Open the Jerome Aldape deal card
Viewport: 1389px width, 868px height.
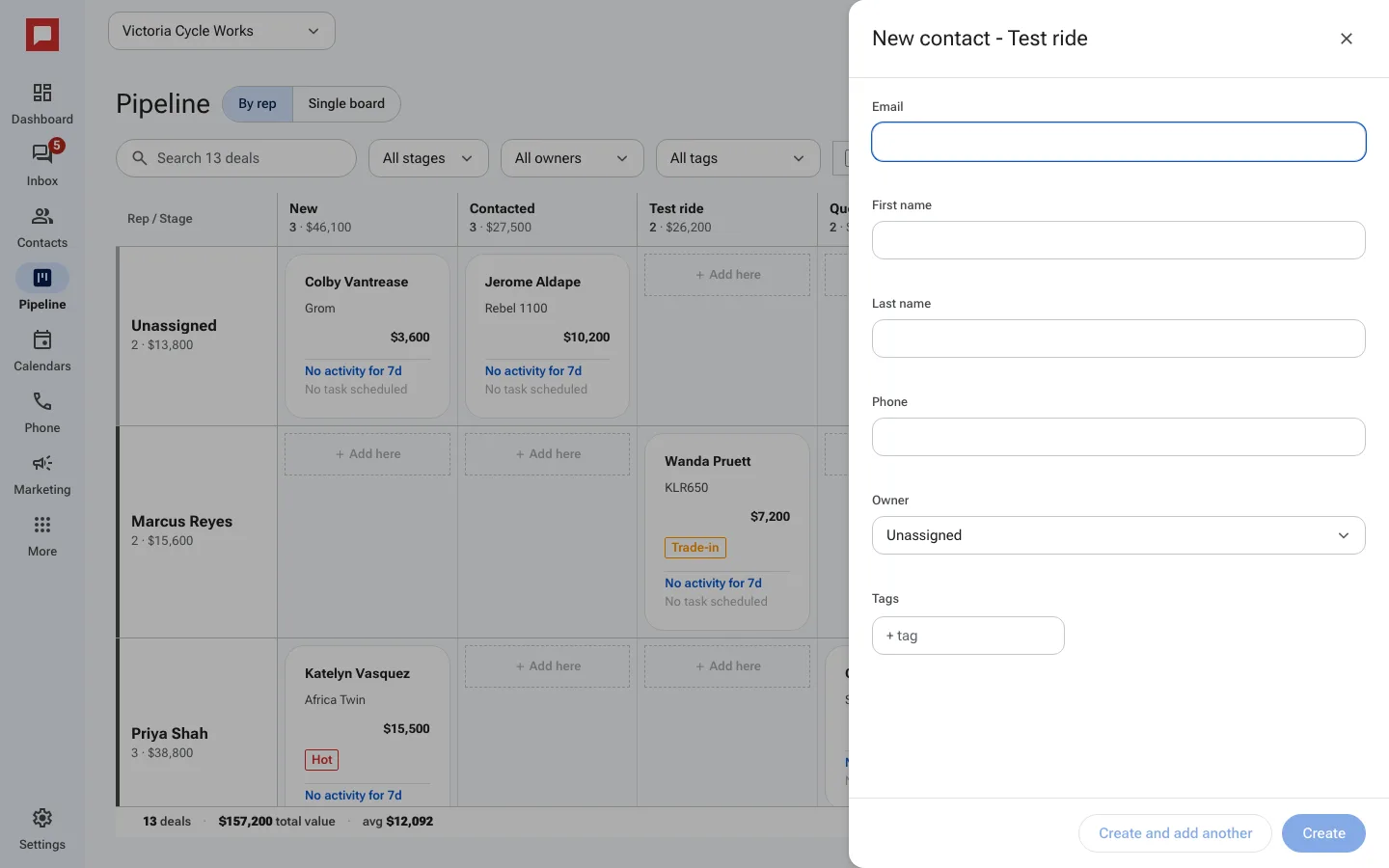click(x=547, y=336)
